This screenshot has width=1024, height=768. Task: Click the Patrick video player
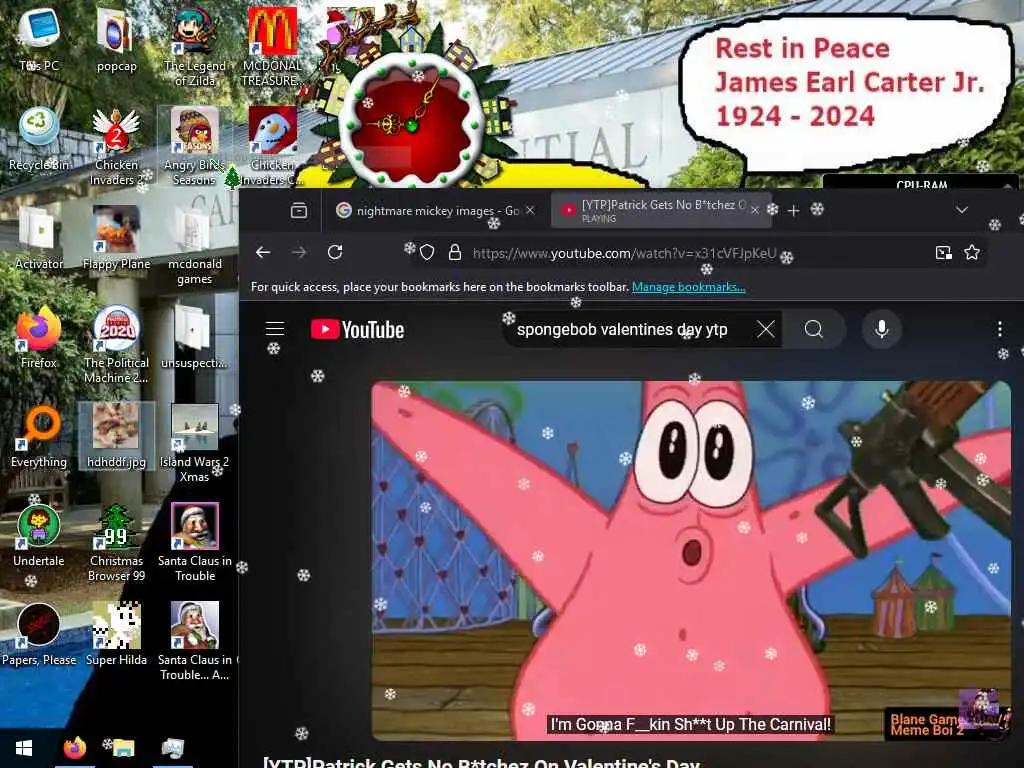(691, 560)
